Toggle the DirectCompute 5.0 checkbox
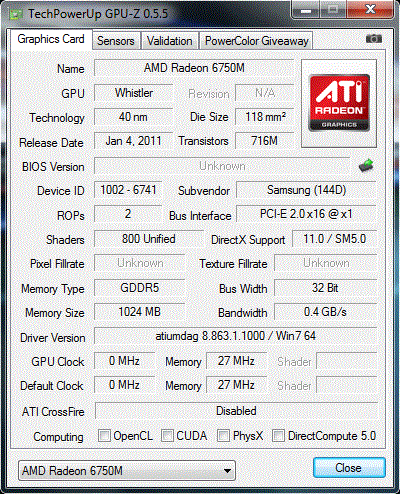 click(278, 436)
